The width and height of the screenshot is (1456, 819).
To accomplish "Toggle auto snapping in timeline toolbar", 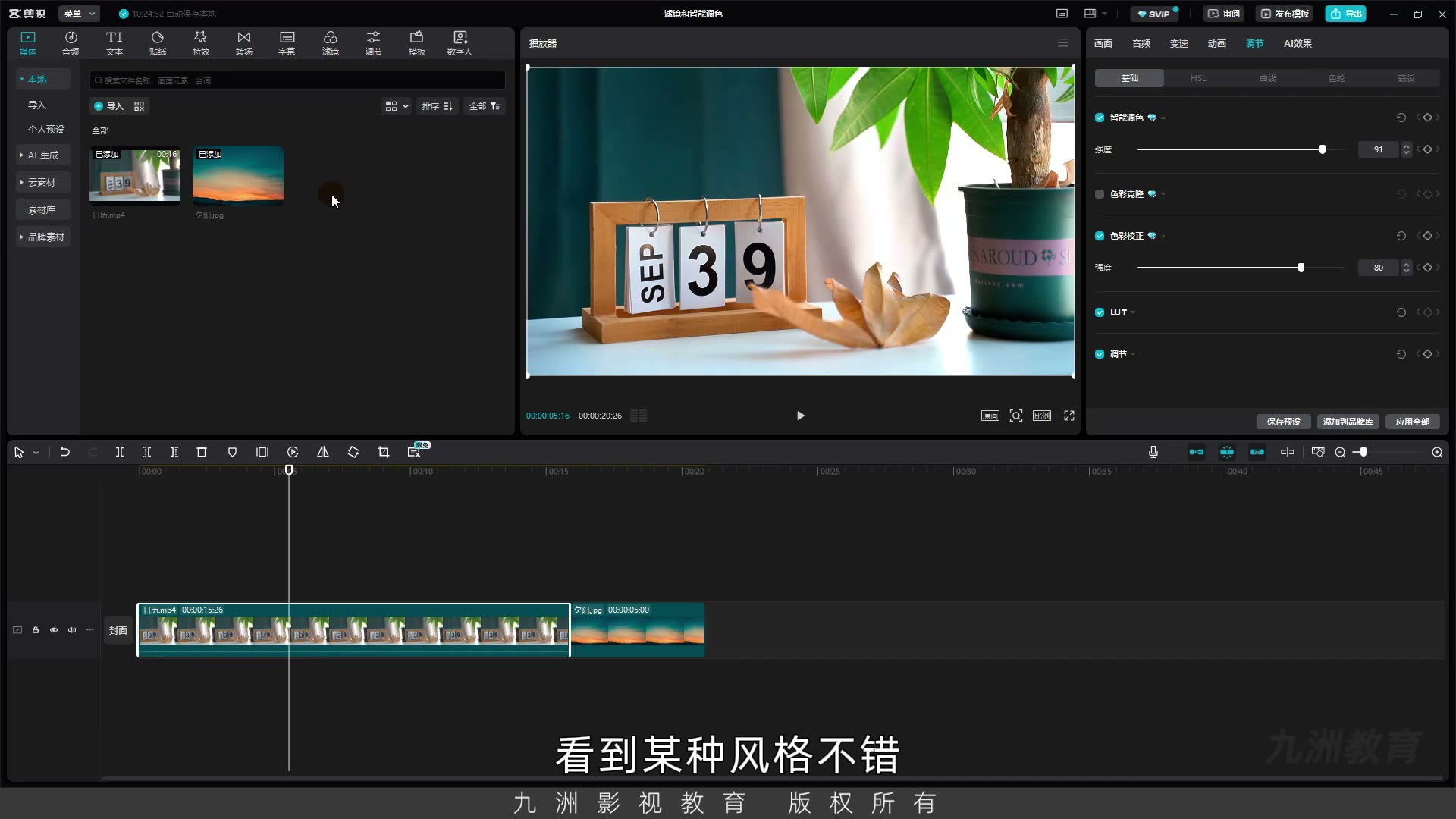I will click(1227, 452).
